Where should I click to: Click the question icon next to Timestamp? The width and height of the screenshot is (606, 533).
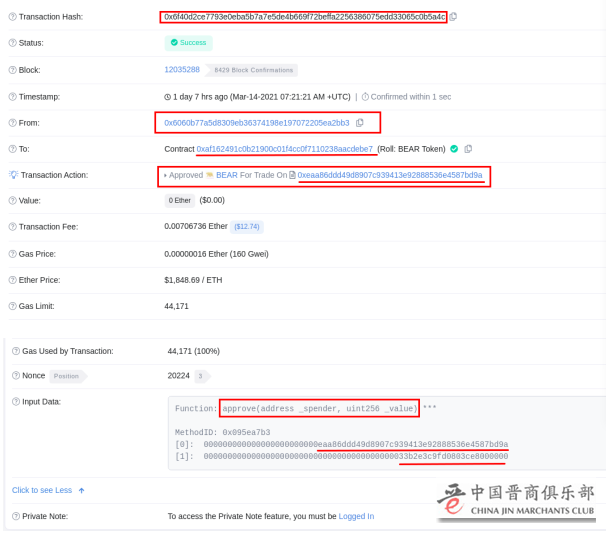(x=12, y=97)
